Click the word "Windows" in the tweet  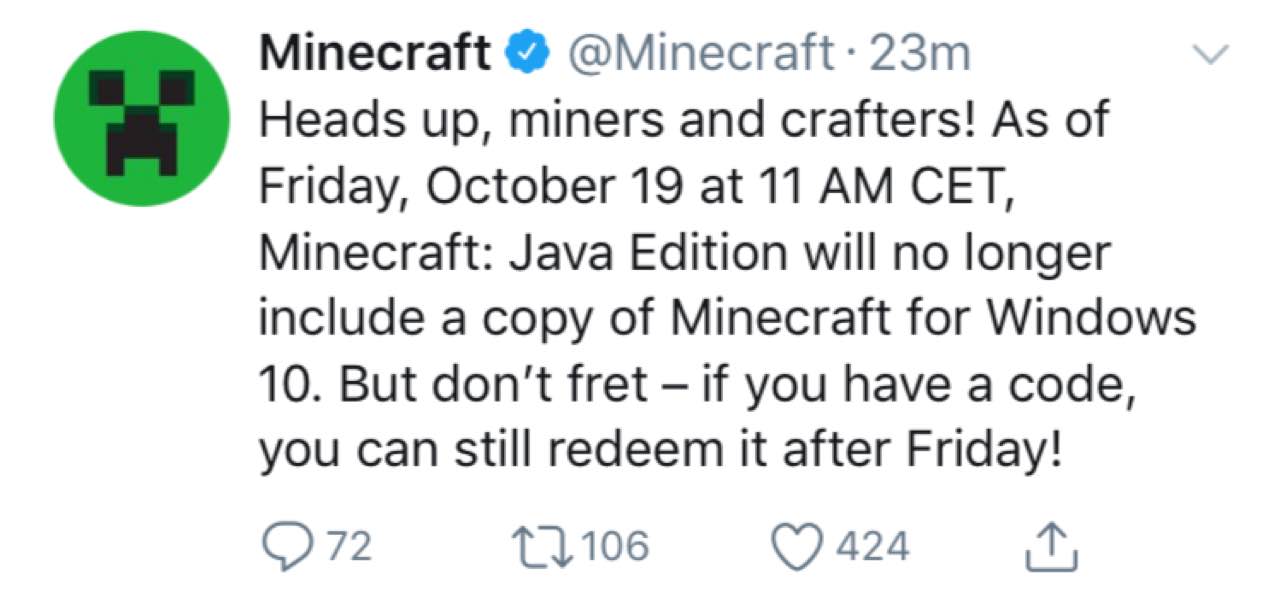(1094, 318)
